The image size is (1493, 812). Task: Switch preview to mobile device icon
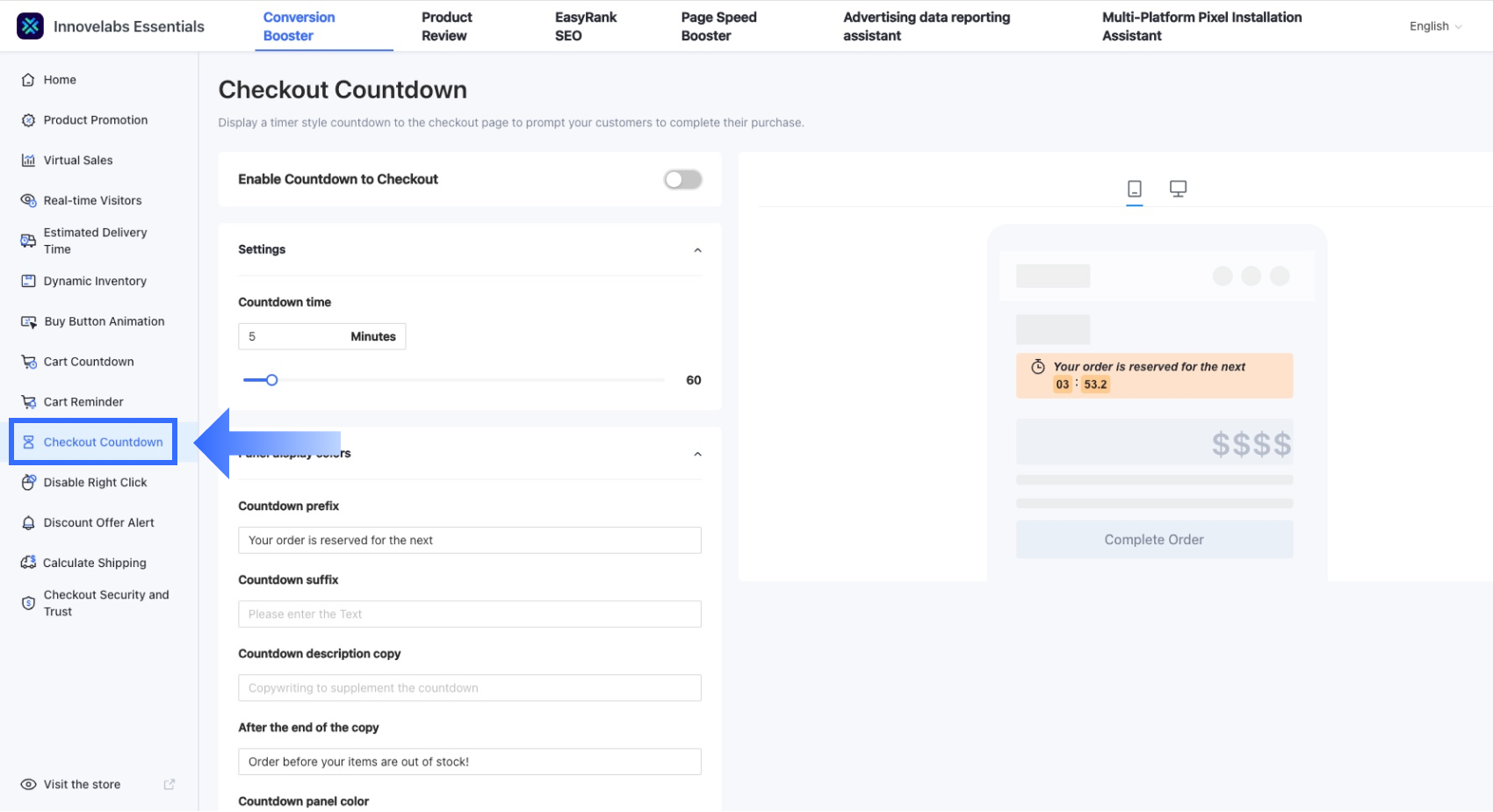1134,189
